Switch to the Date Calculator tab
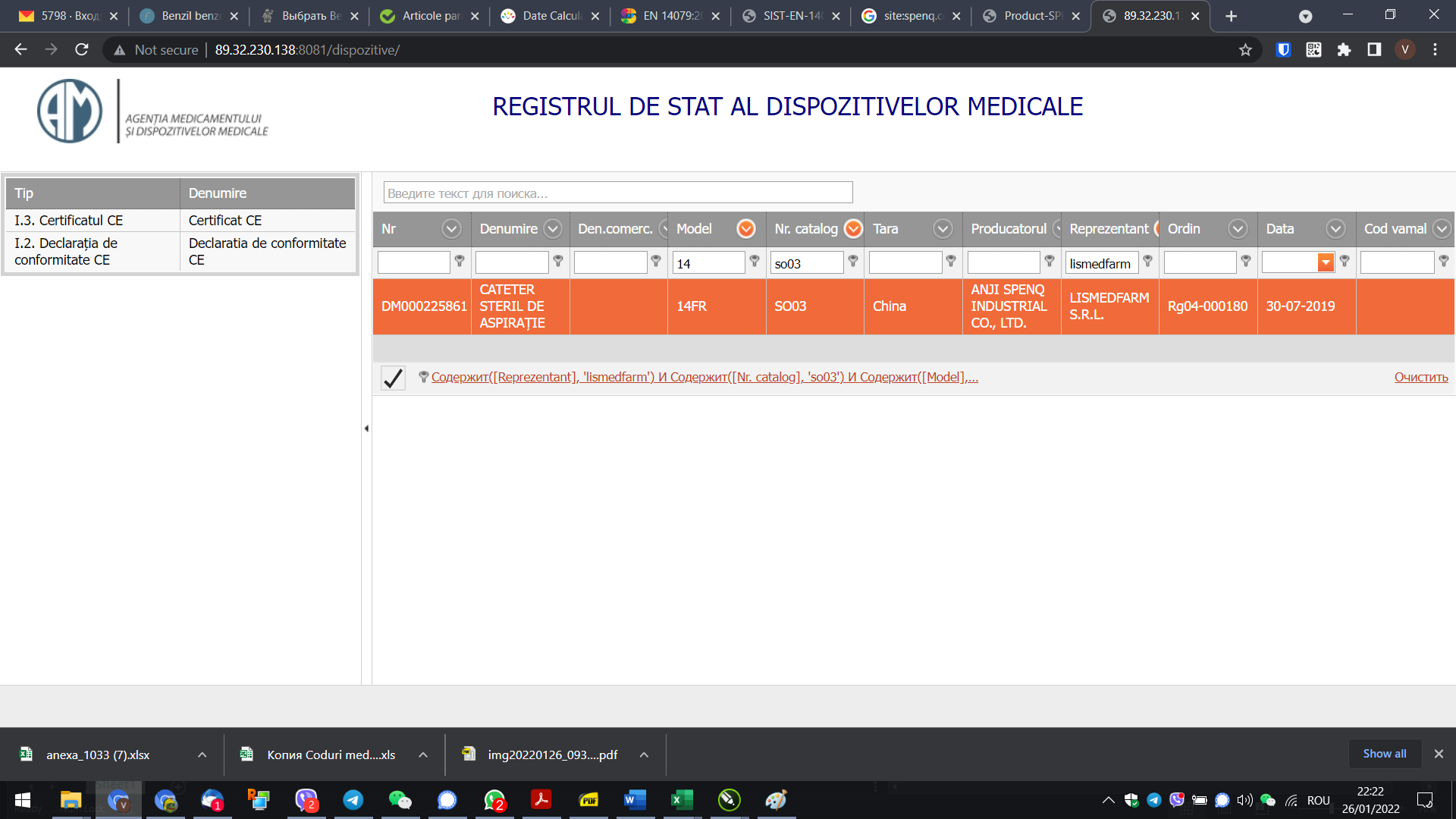The width and height of the screenshot is (1456, 819). tap(551, 16)
